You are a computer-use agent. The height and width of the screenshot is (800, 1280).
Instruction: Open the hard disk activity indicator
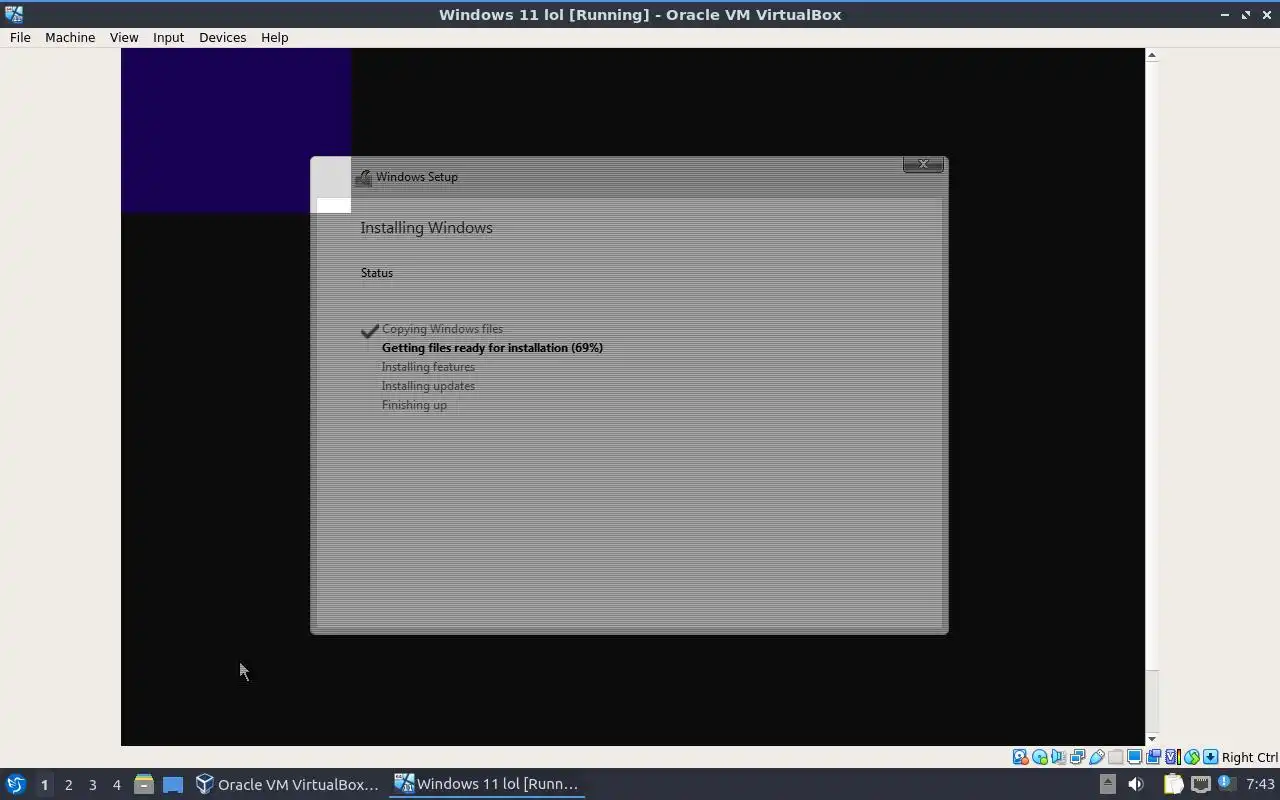tap(1020, 757)
